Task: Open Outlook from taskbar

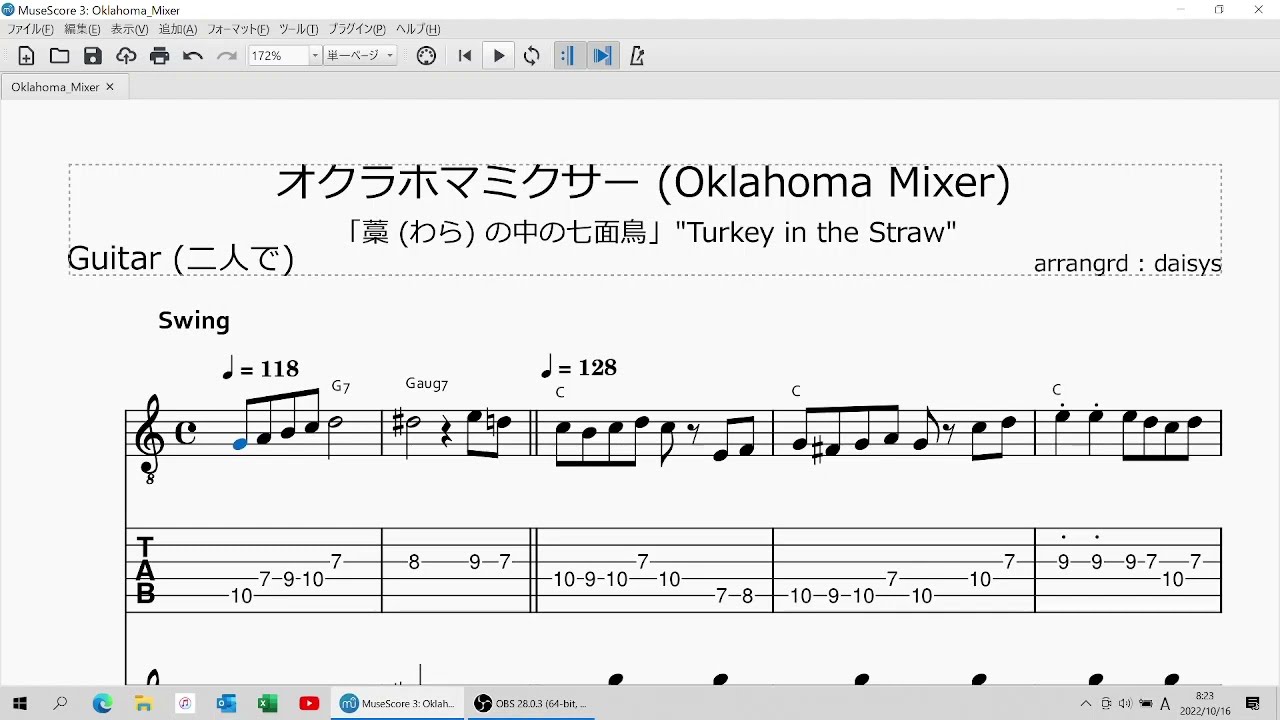Action: 226,703
